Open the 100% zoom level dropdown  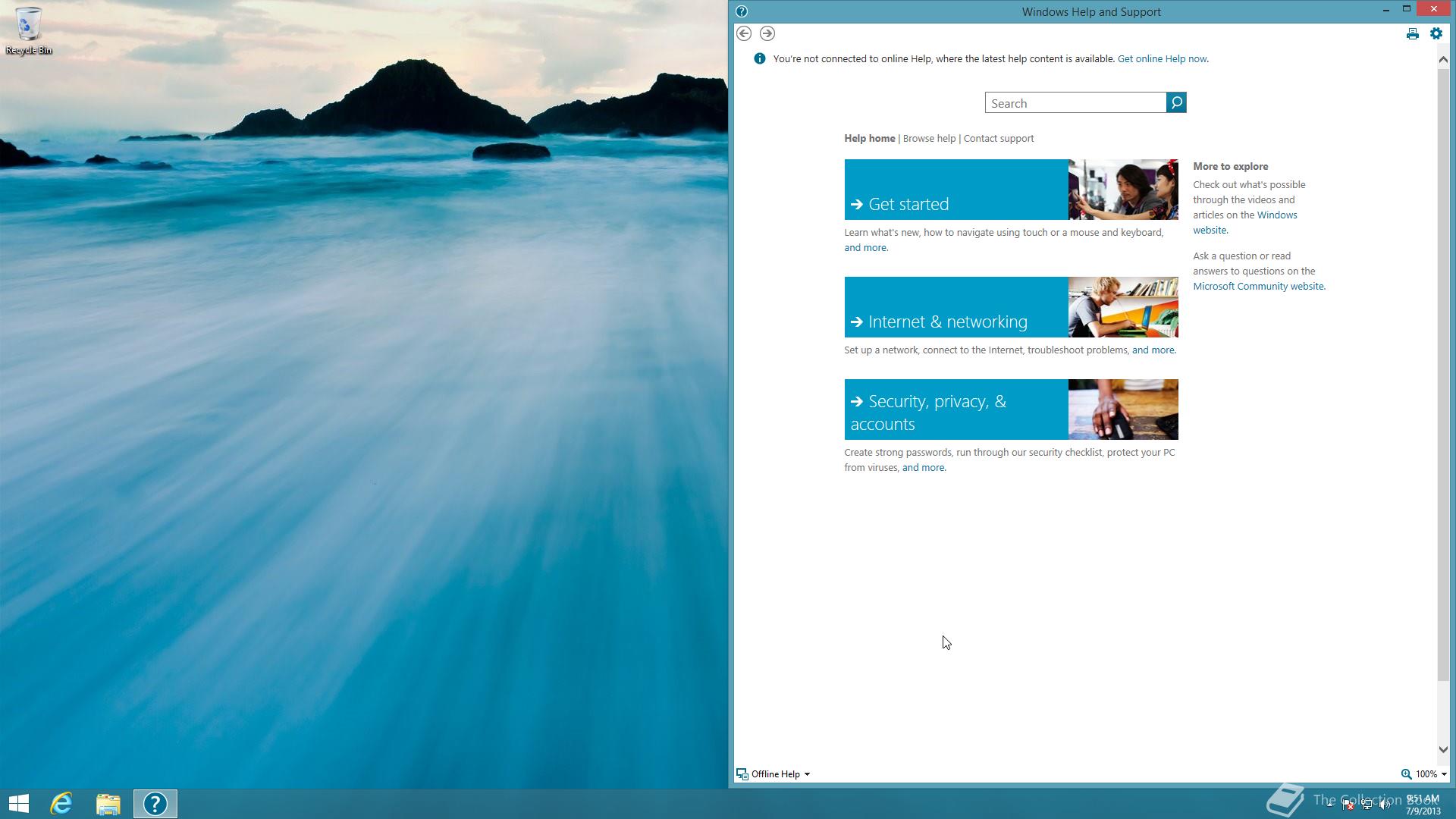pyautogui.click(x=1431, y=773)
